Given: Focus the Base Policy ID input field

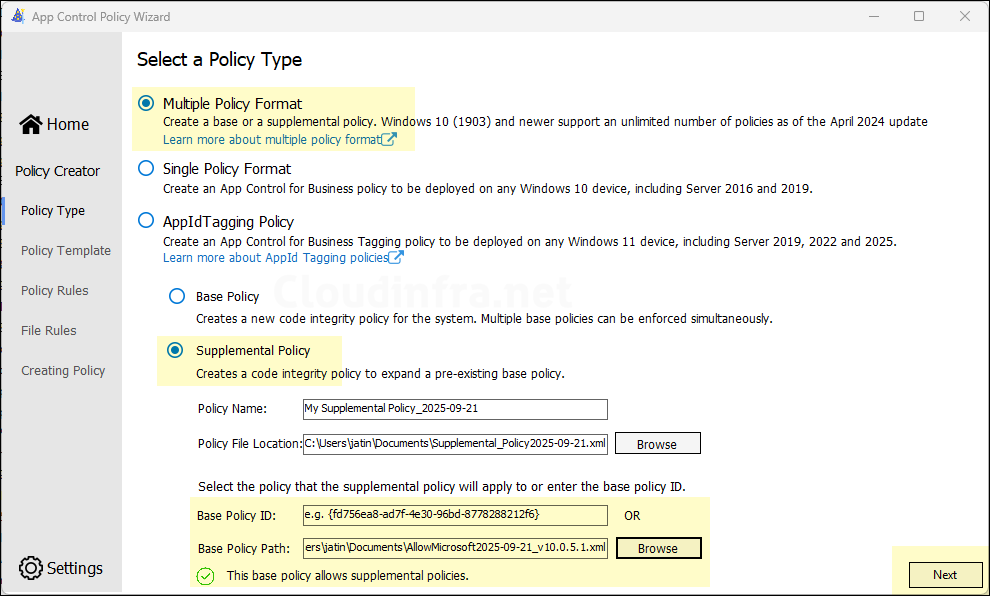Looking at the screenshot, I should 455,515.
